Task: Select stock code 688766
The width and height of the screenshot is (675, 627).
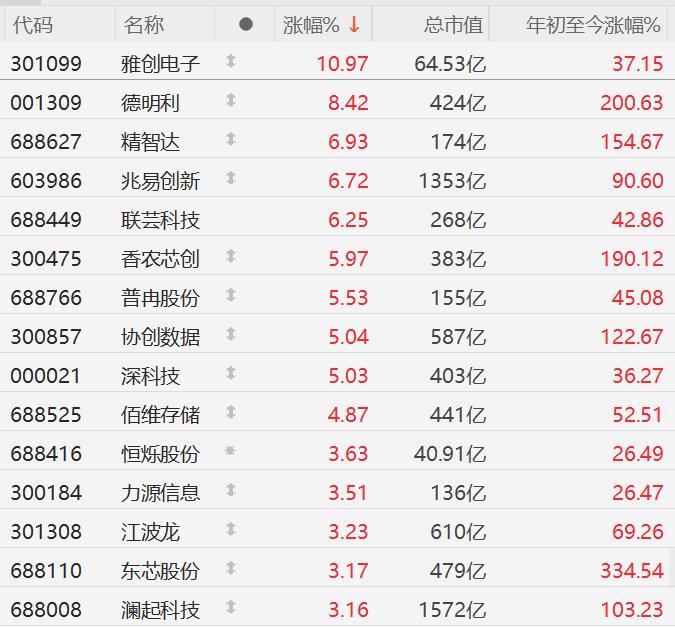Action: pyautogui.click(x=46, y=298)
